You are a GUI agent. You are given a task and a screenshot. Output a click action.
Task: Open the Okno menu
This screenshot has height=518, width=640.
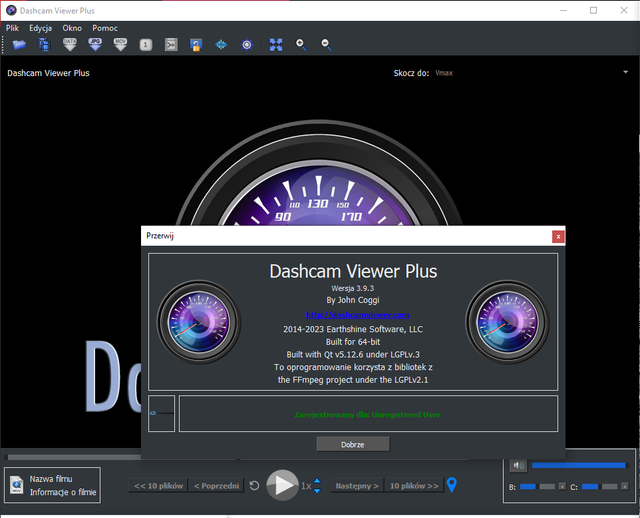(72, 28)
